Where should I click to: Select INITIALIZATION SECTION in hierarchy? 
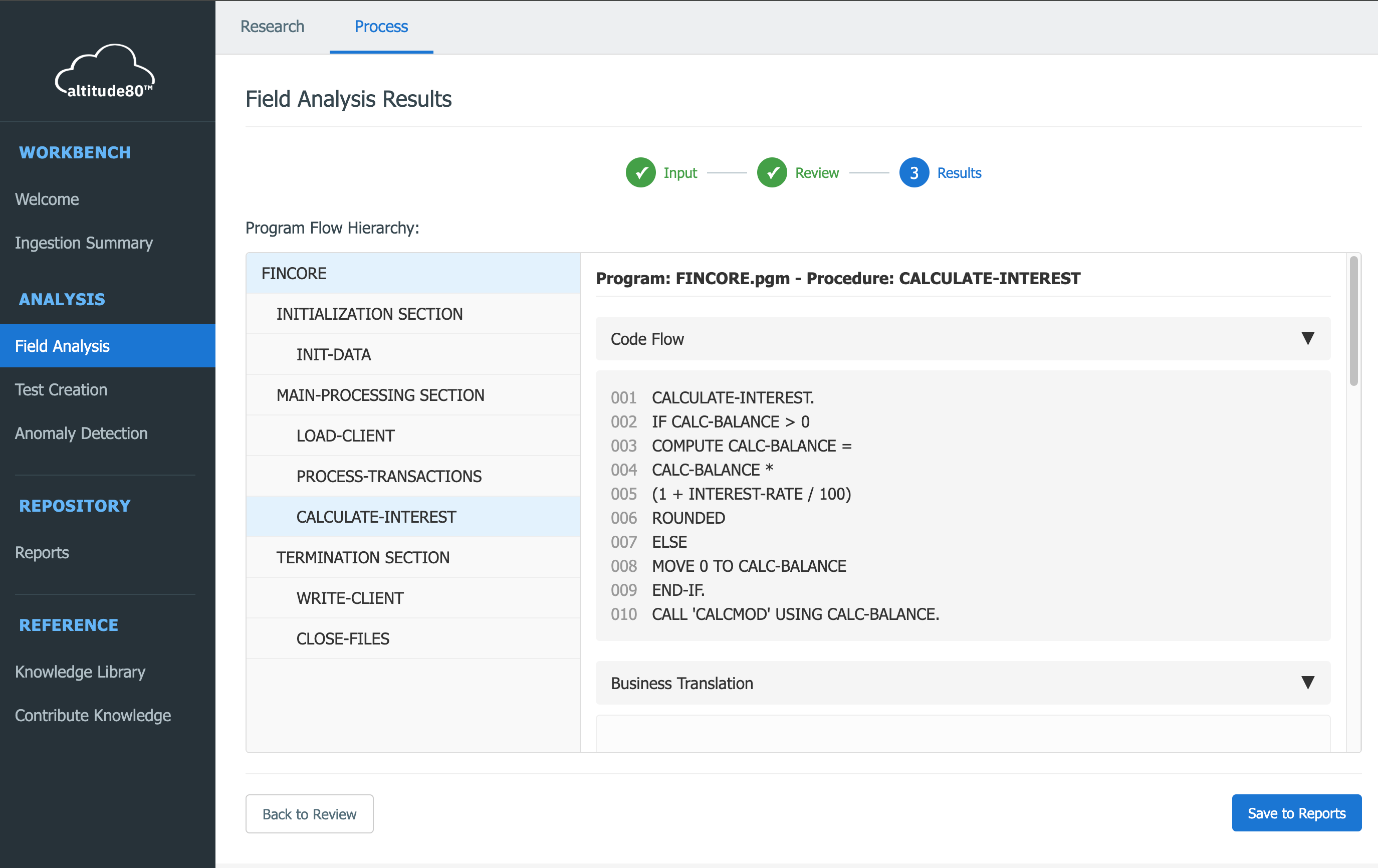coord(412,314)
